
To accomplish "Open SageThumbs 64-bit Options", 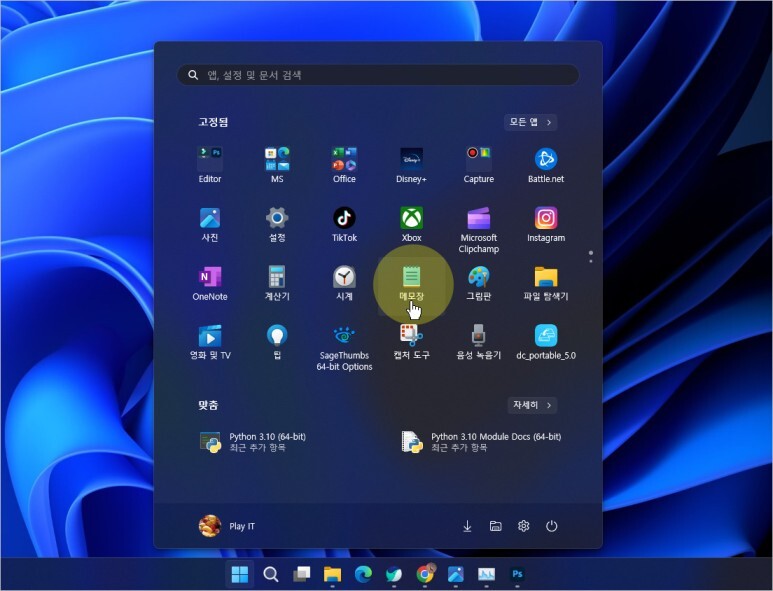I will [344, 348].
